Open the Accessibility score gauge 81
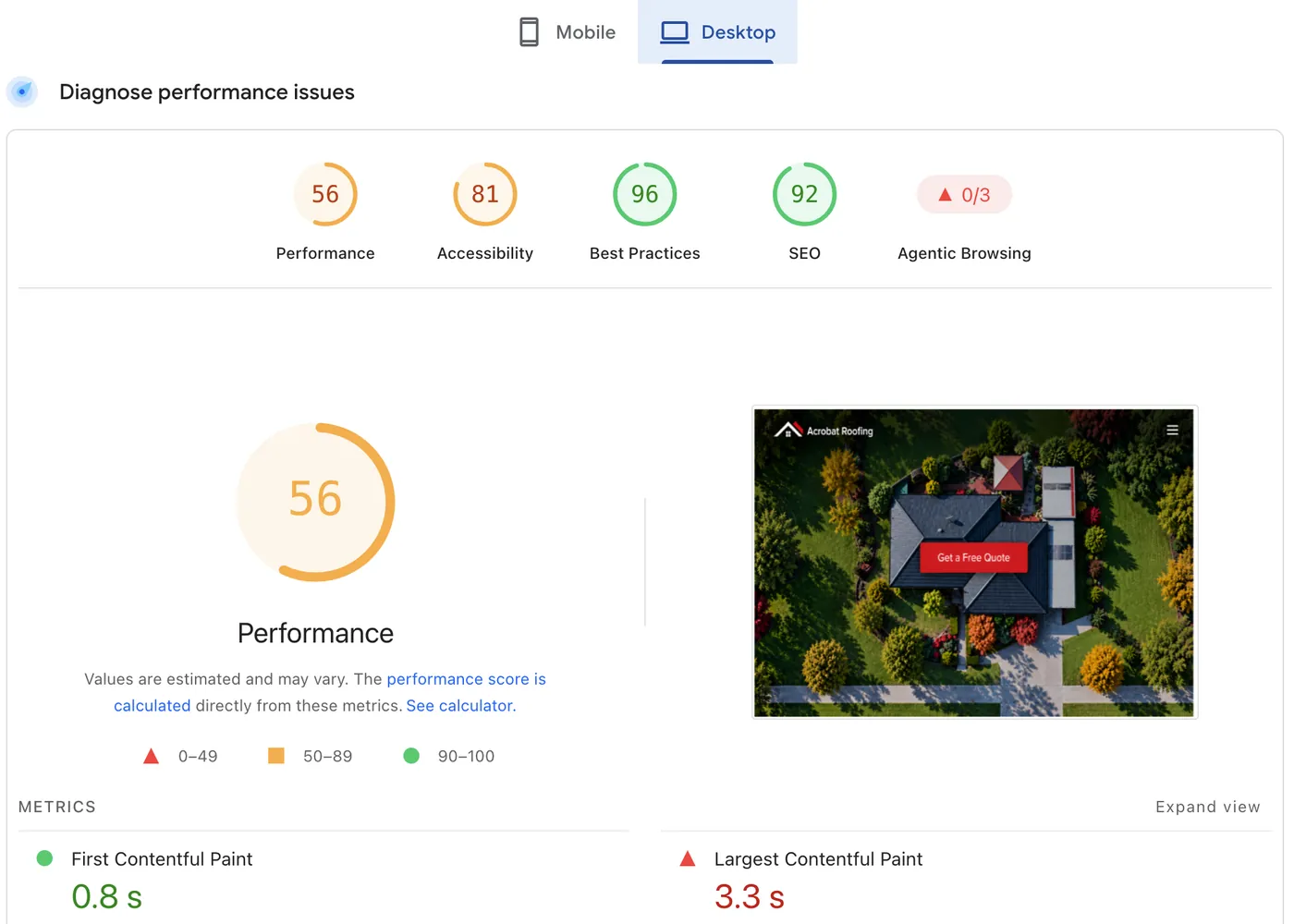The height and width of the screenshot is (924, 1294). point(485,194)
